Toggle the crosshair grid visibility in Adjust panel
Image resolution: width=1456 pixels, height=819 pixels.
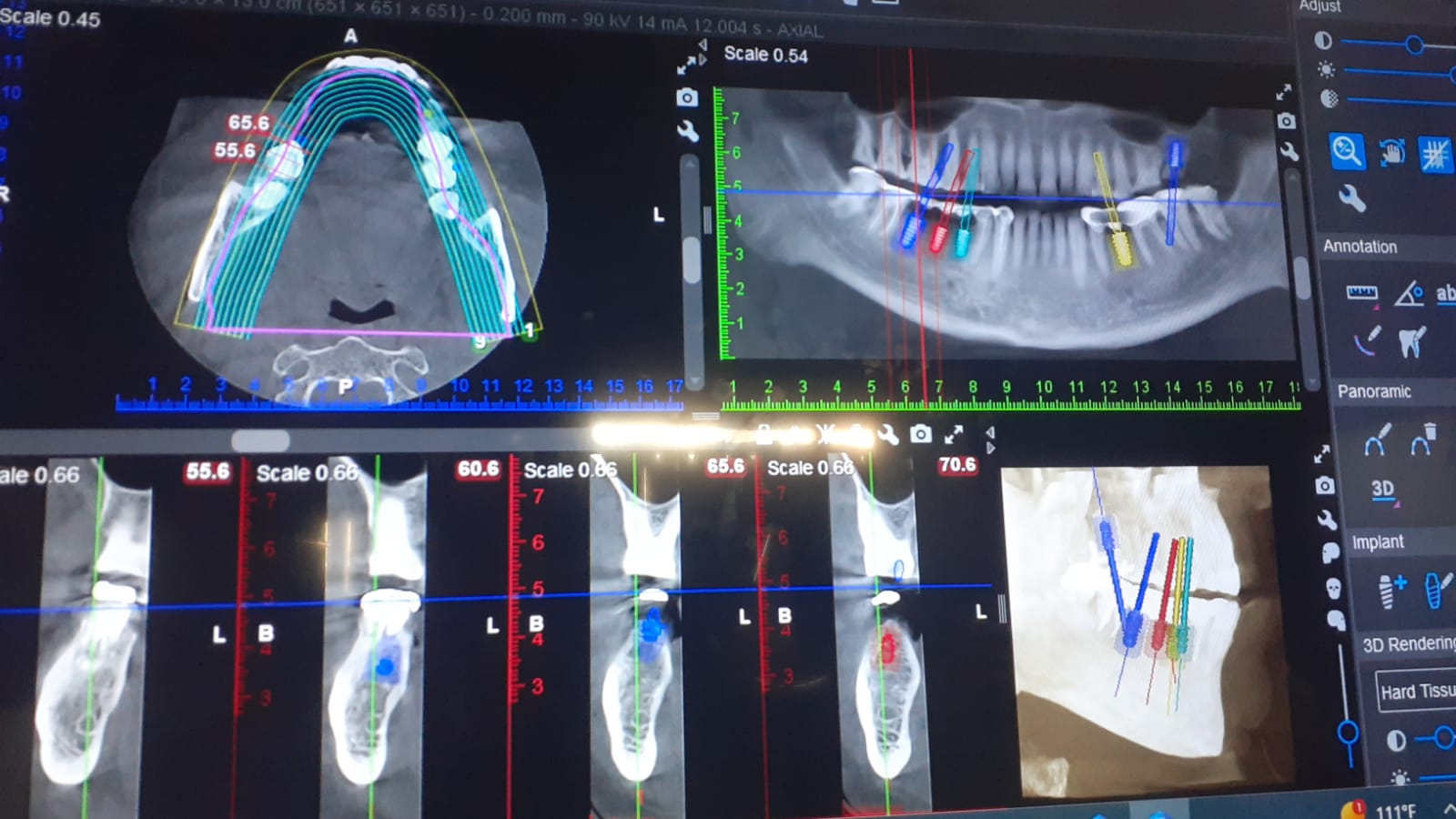click(1436, 155)
